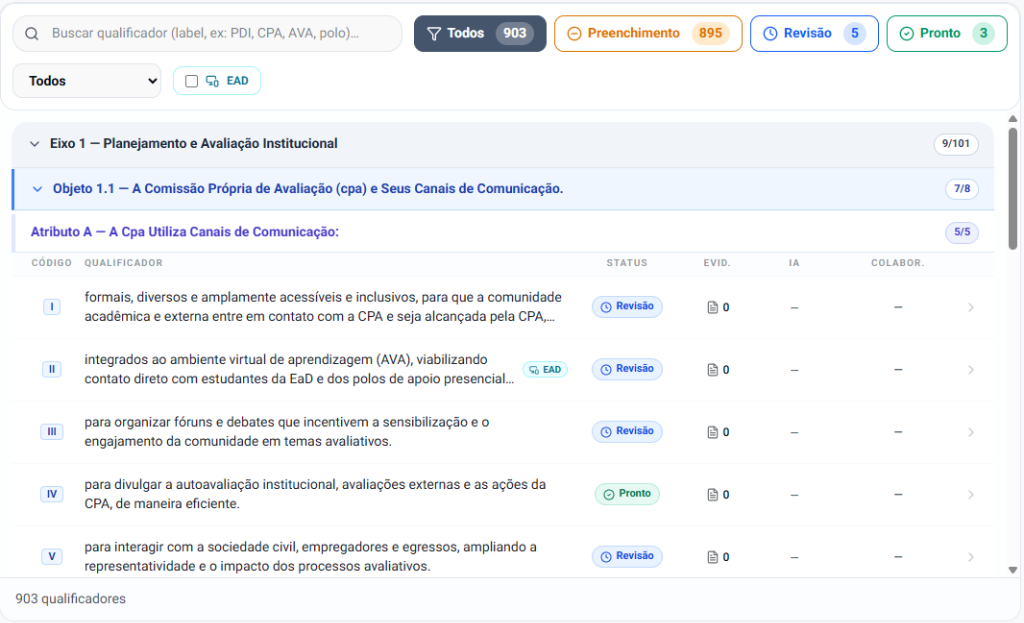Image resolution: width=1024 pixels, height=623 pixels.
Task: Click code badge I
Action: pyautogui.click(x=52, y=307)
